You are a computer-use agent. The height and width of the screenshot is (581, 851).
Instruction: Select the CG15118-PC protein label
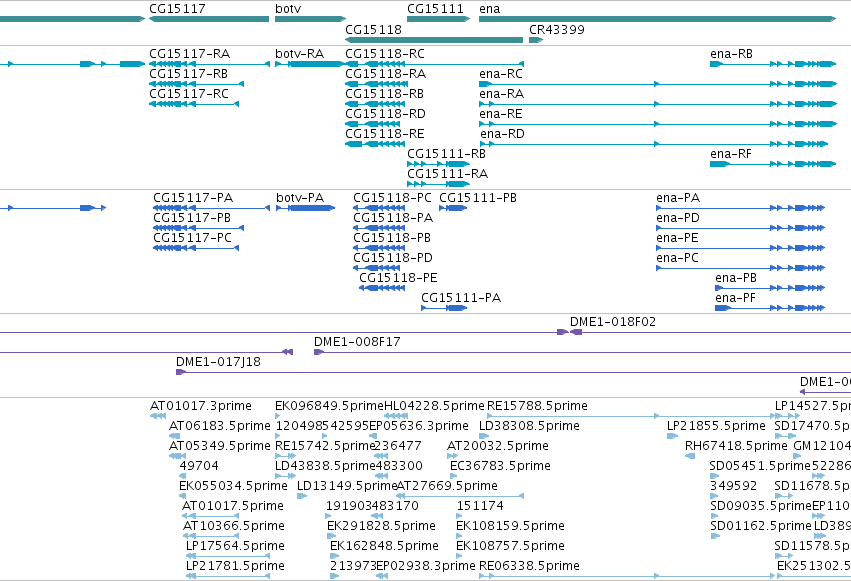click(392, 198)
